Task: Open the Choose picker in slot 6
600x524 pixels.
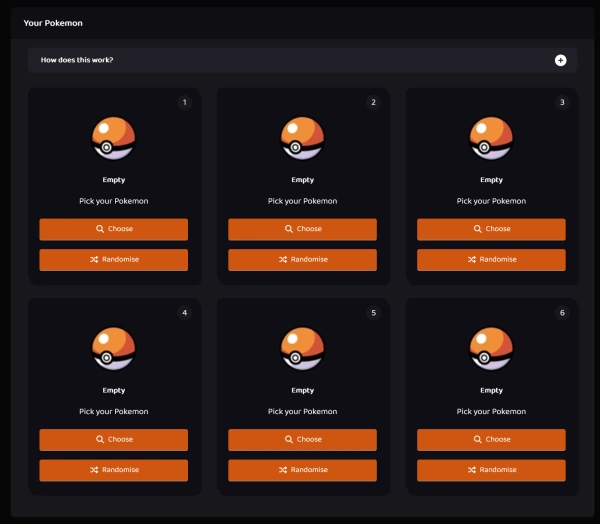Action: pos(491,439)
